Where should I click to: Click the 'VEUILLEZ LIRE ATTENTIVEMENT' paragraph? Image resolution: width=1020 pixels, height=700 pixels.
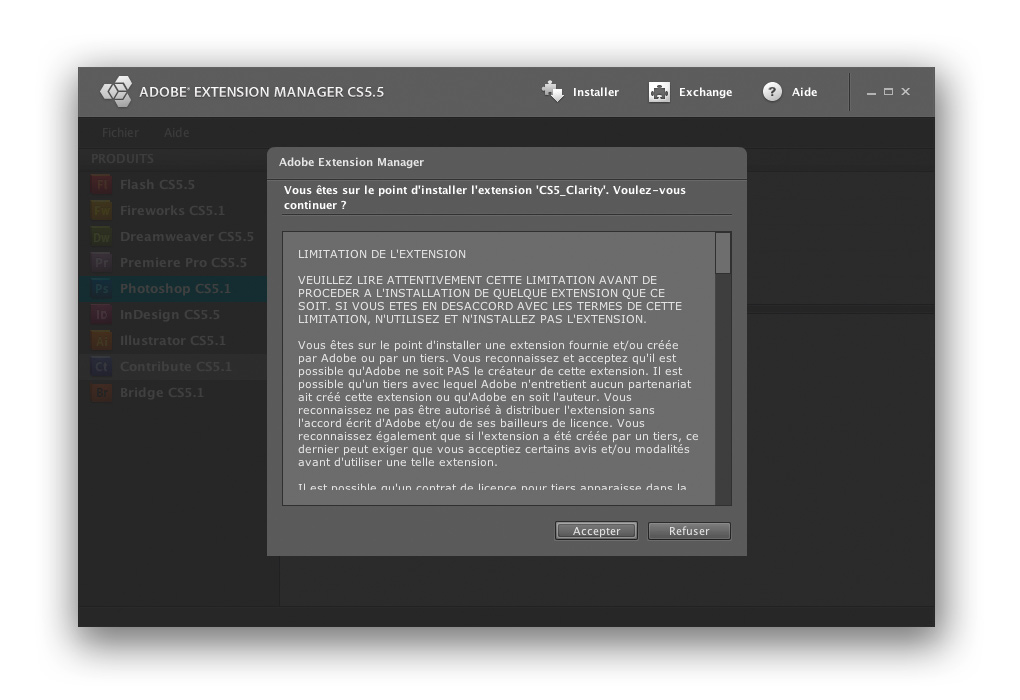[x=490, y=300]
